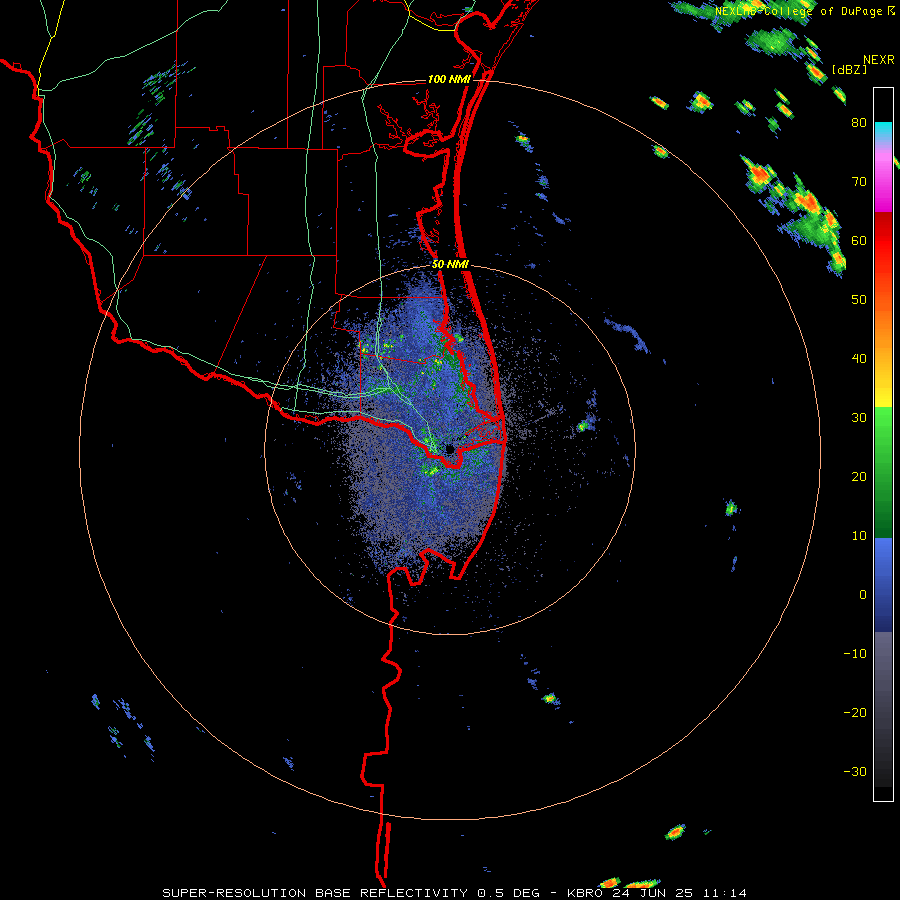Click the 20 dBZ scale value
Viewport: 900px width, 900px height.
(x=859, y=477)
